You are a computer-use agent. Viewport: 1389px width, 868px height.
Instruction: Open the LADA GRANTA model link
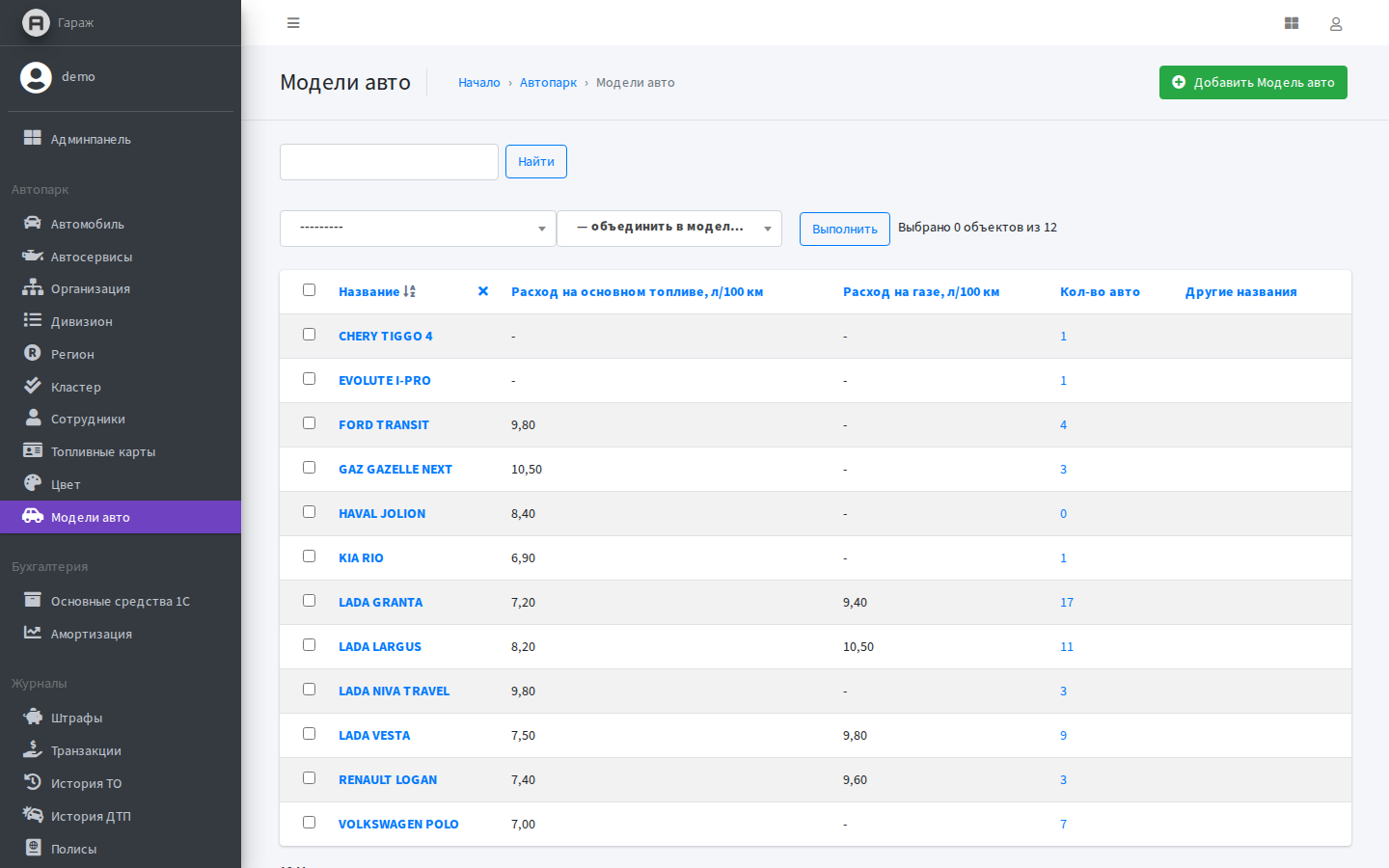pos(380,603)
